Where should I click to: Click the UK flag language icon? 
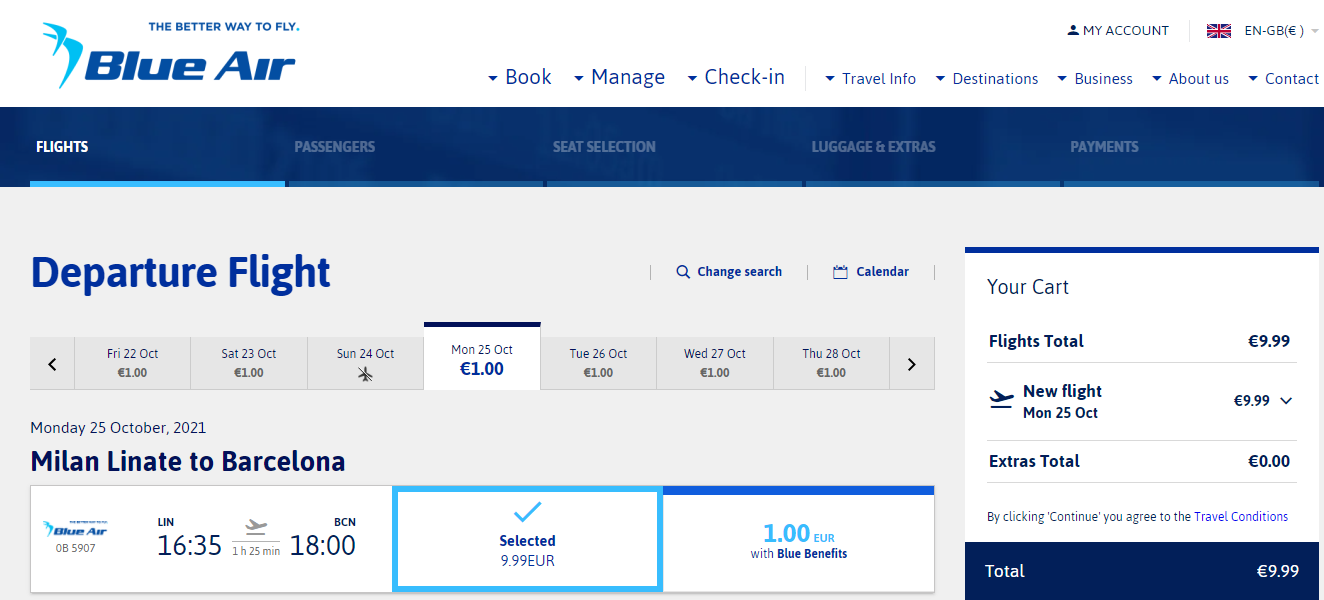(x=1218, y=31)
